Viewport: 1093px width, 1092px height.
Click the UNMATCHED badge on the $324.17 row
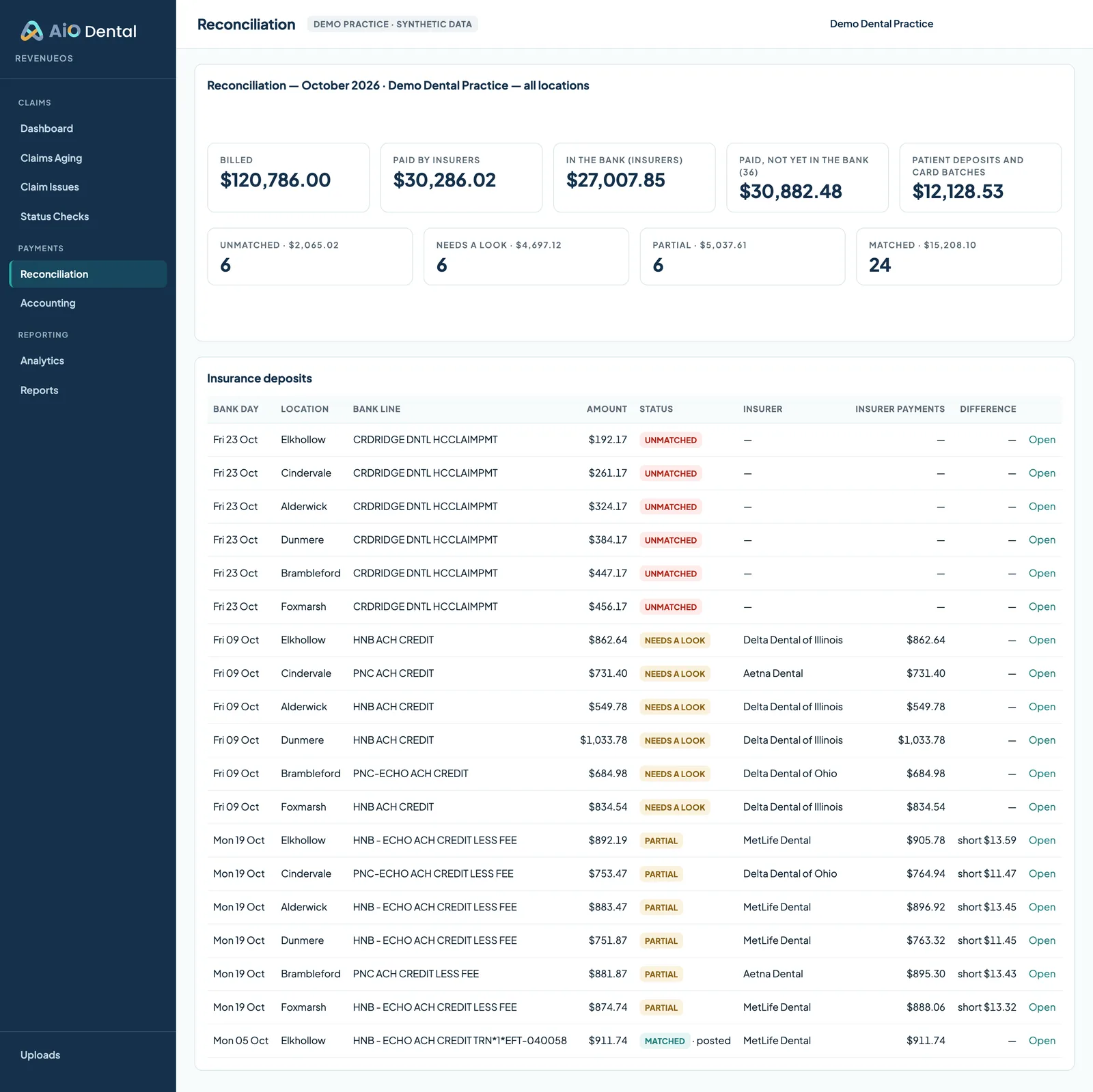click(671, 507)
